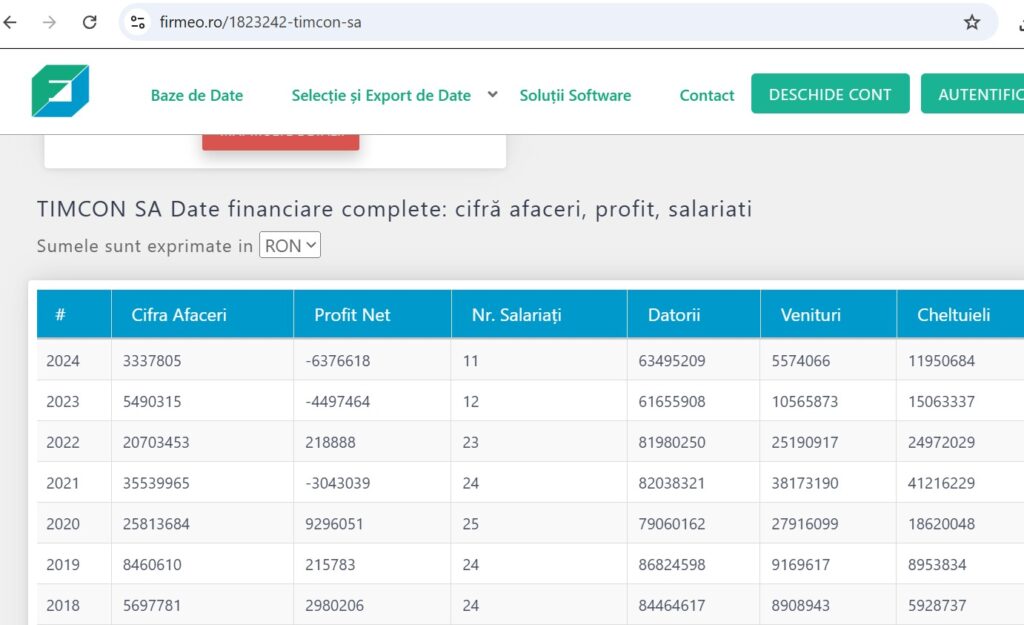Click the red button above the table
This screenshot has width=1024, height=625.
tap(281, 140)
